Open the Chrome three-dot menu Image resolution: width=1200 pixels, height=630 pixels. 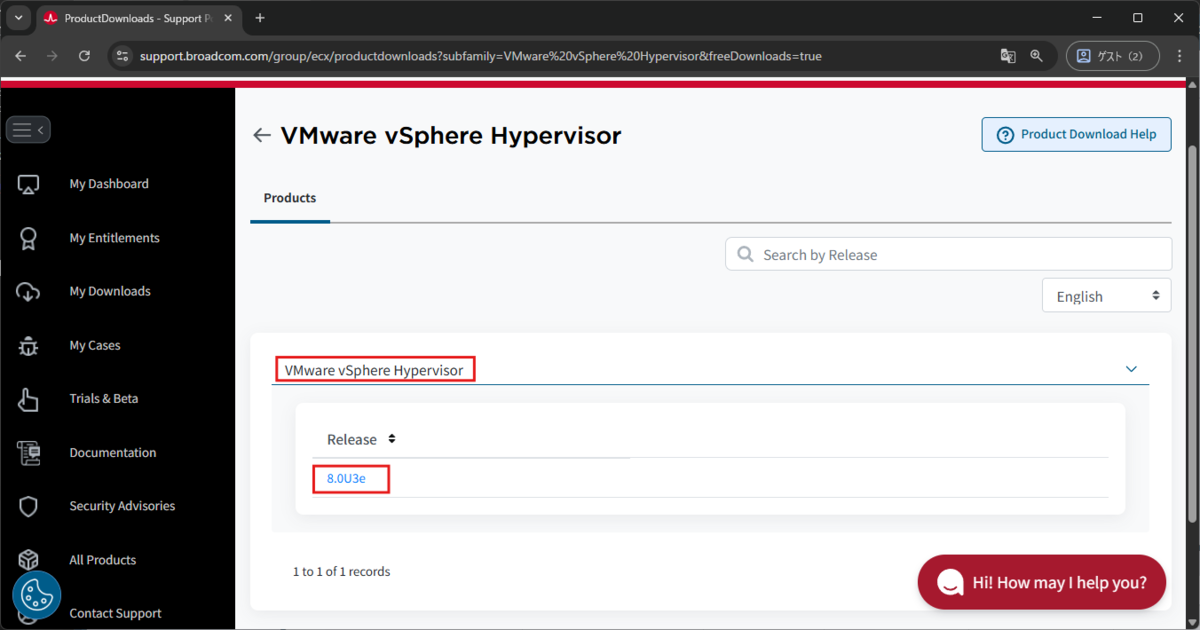click(x=1179, y=56)
